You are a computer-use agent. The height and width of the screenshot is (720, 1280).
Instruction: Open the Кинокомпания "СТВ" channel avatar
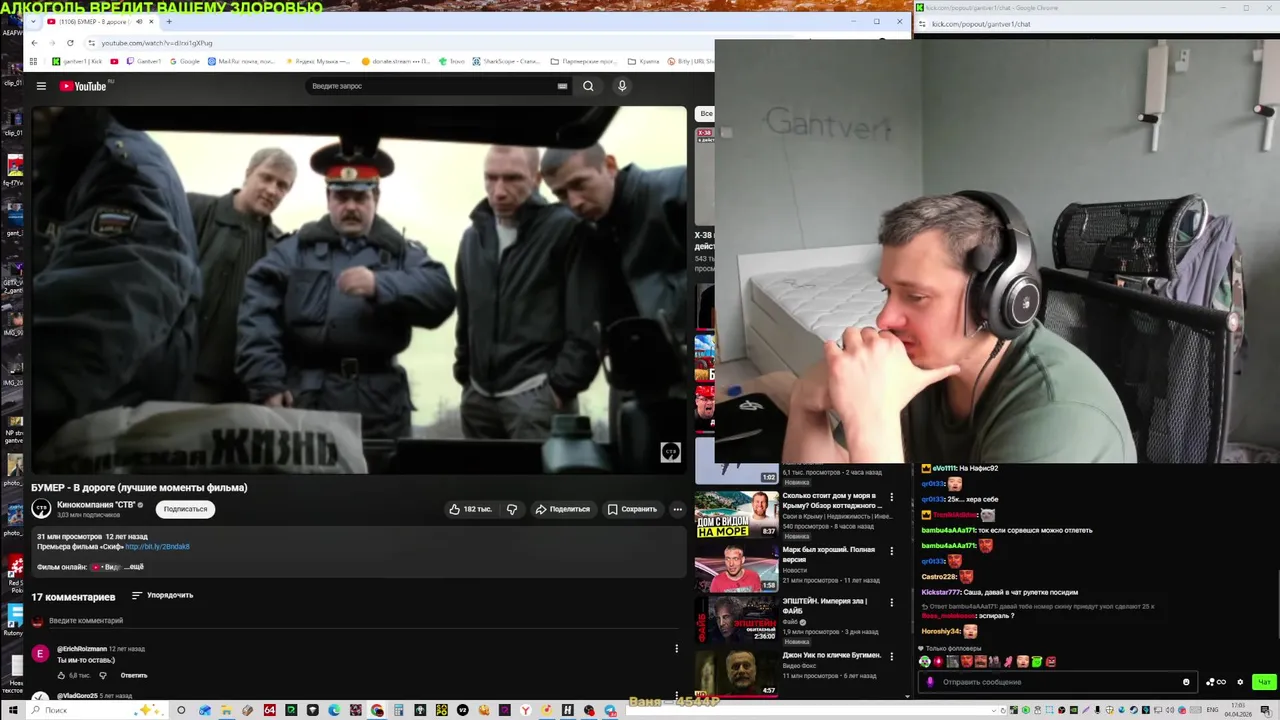(x=41, y=509)
